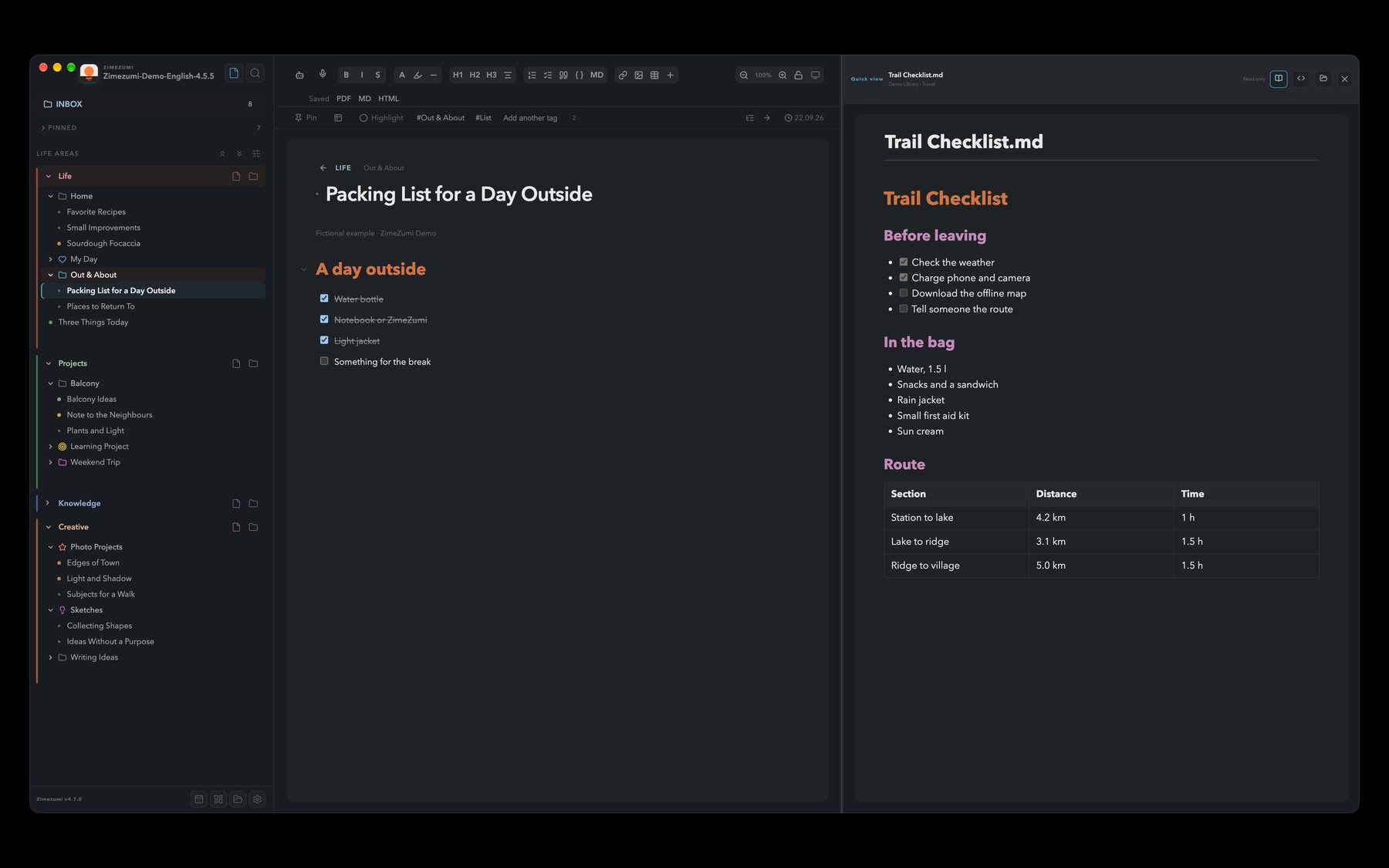The width and height of the screenshot is (1389, 868).
Task: Click the #List tag
Action: pyautogui.click(x=483, y=118)
